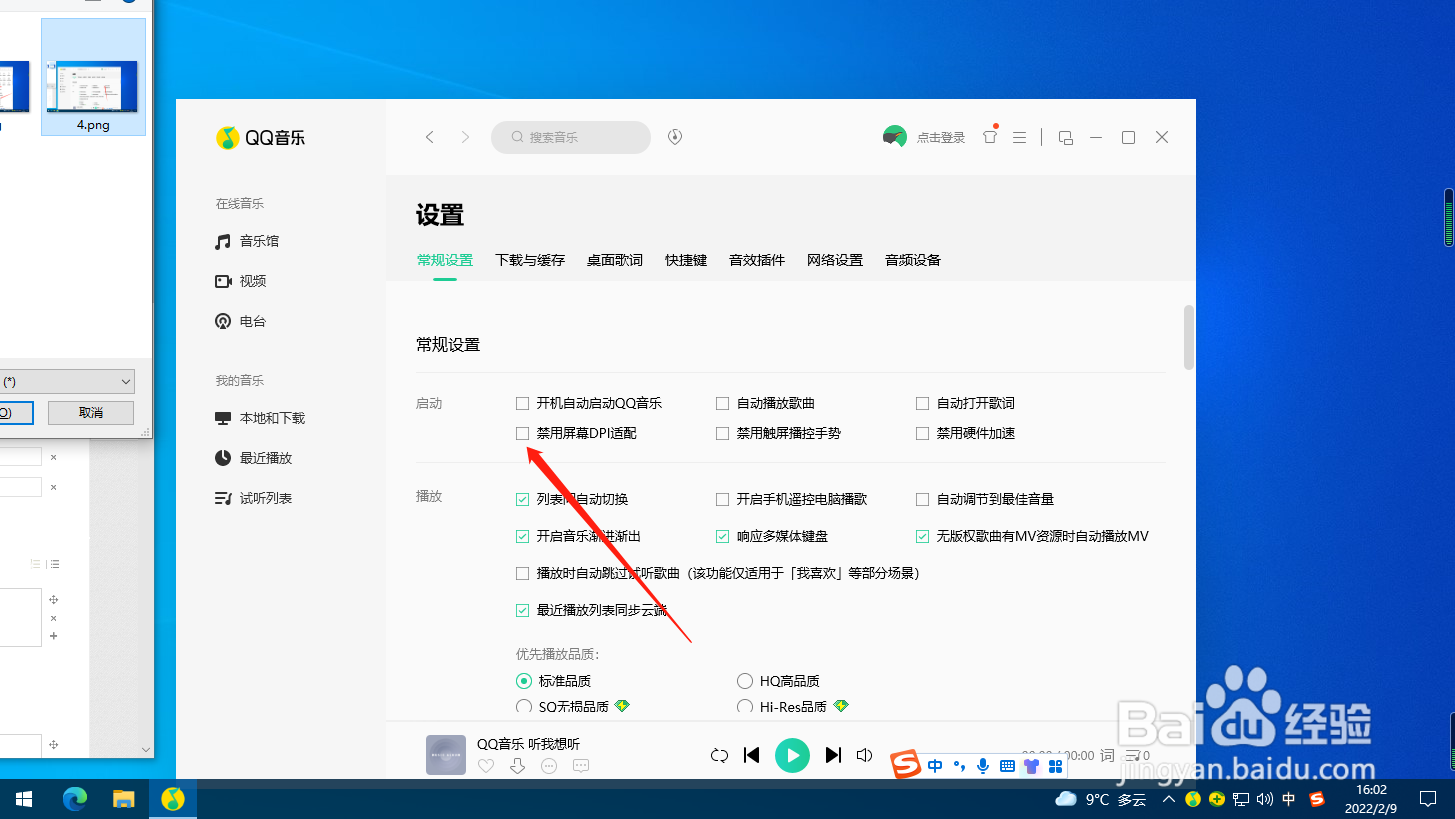Open 最近播放 in the sidebar
This screenshot has height=819, width=1455.
click(254, 458)
